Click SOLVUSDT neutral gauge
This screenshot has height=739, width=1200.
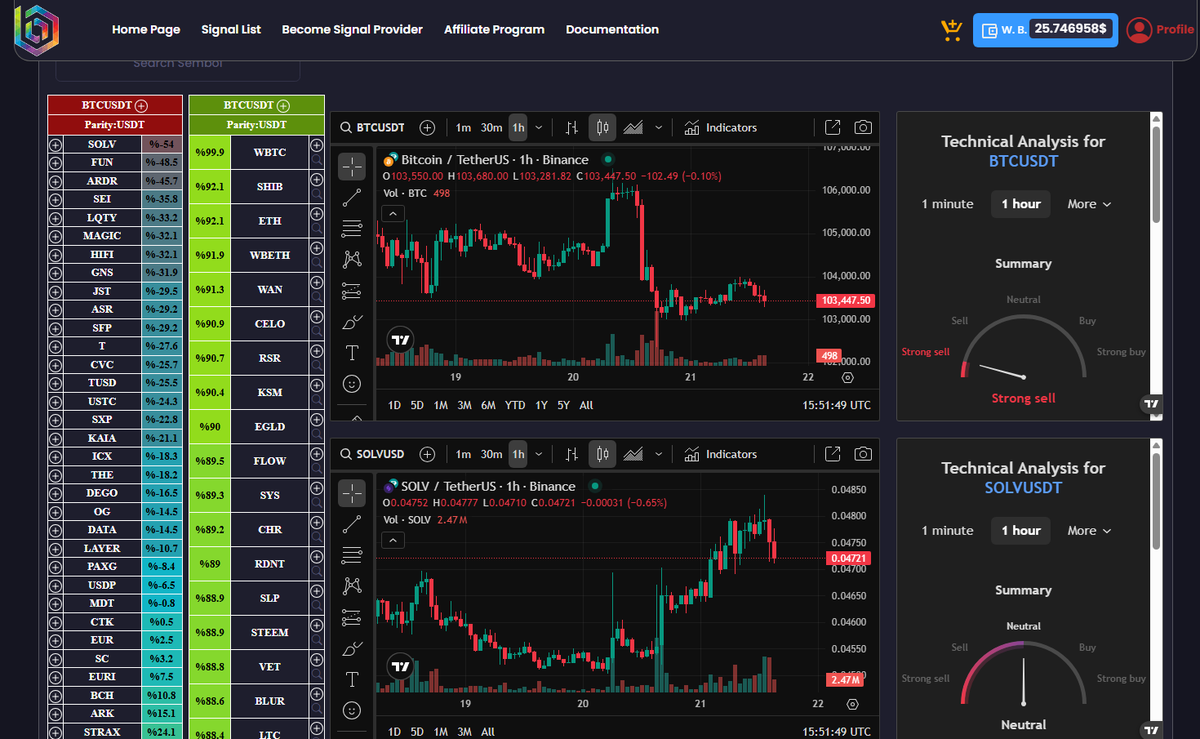click(x=1023, y=673)
